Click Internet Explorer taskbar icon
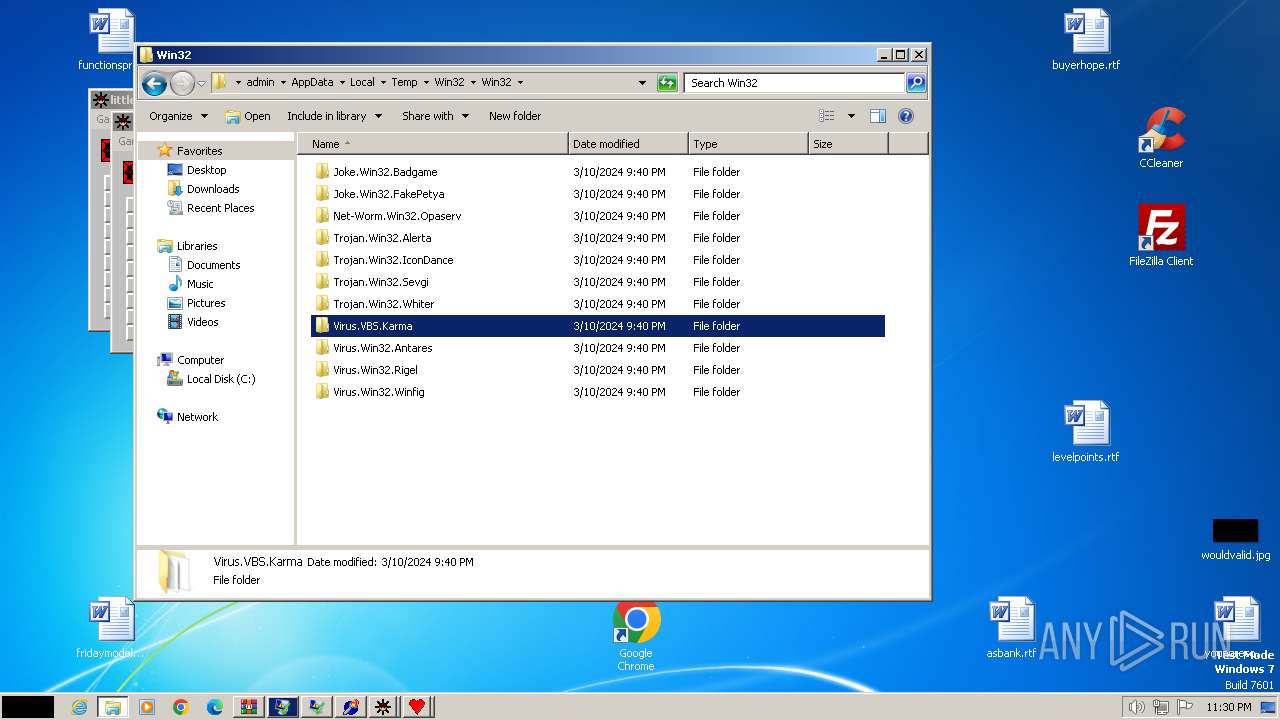This screenshot has width=1280, height=720. pos(80,707)
